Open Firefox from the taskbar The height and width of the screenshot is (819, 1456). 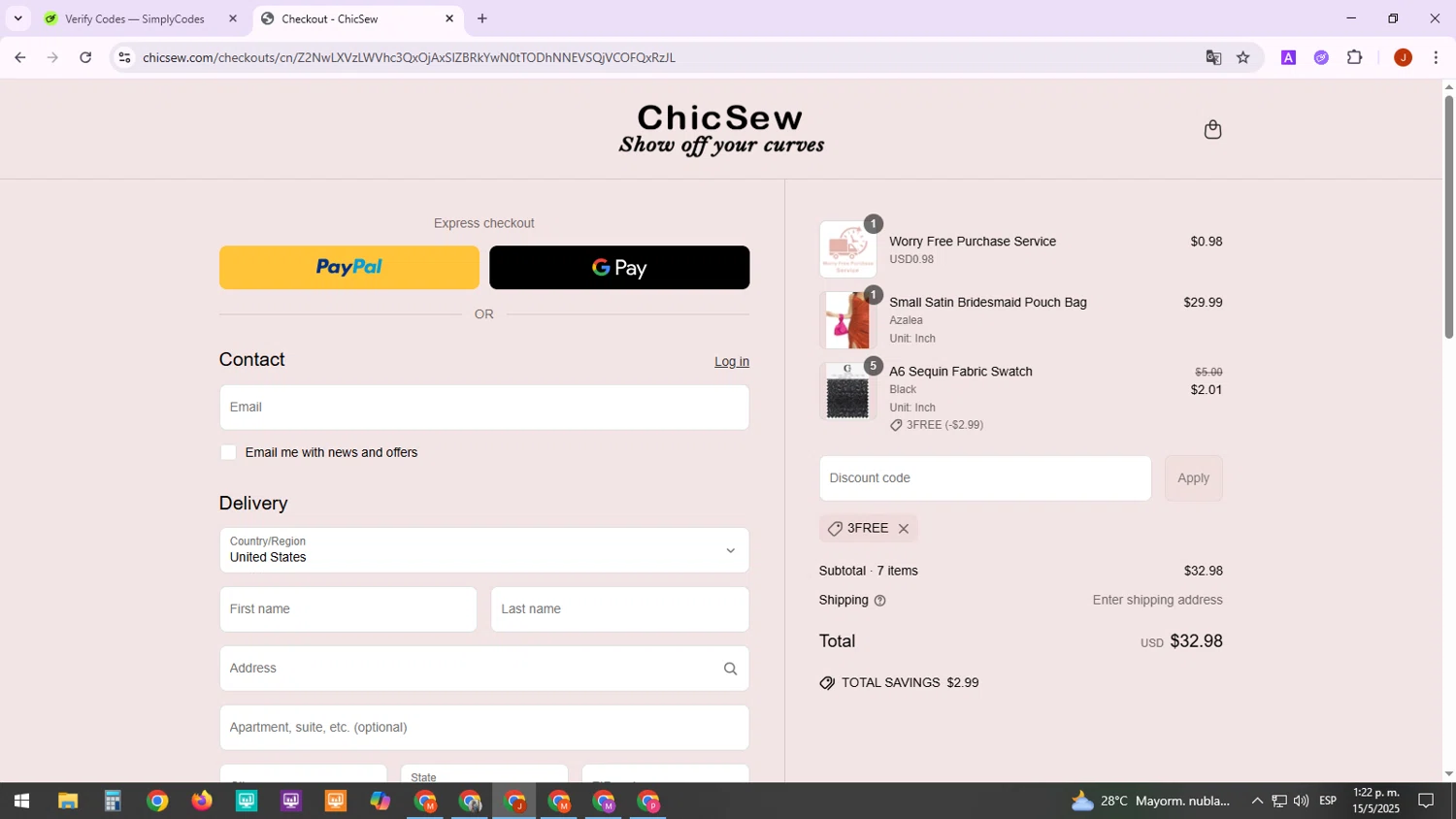tap(202, 802)
